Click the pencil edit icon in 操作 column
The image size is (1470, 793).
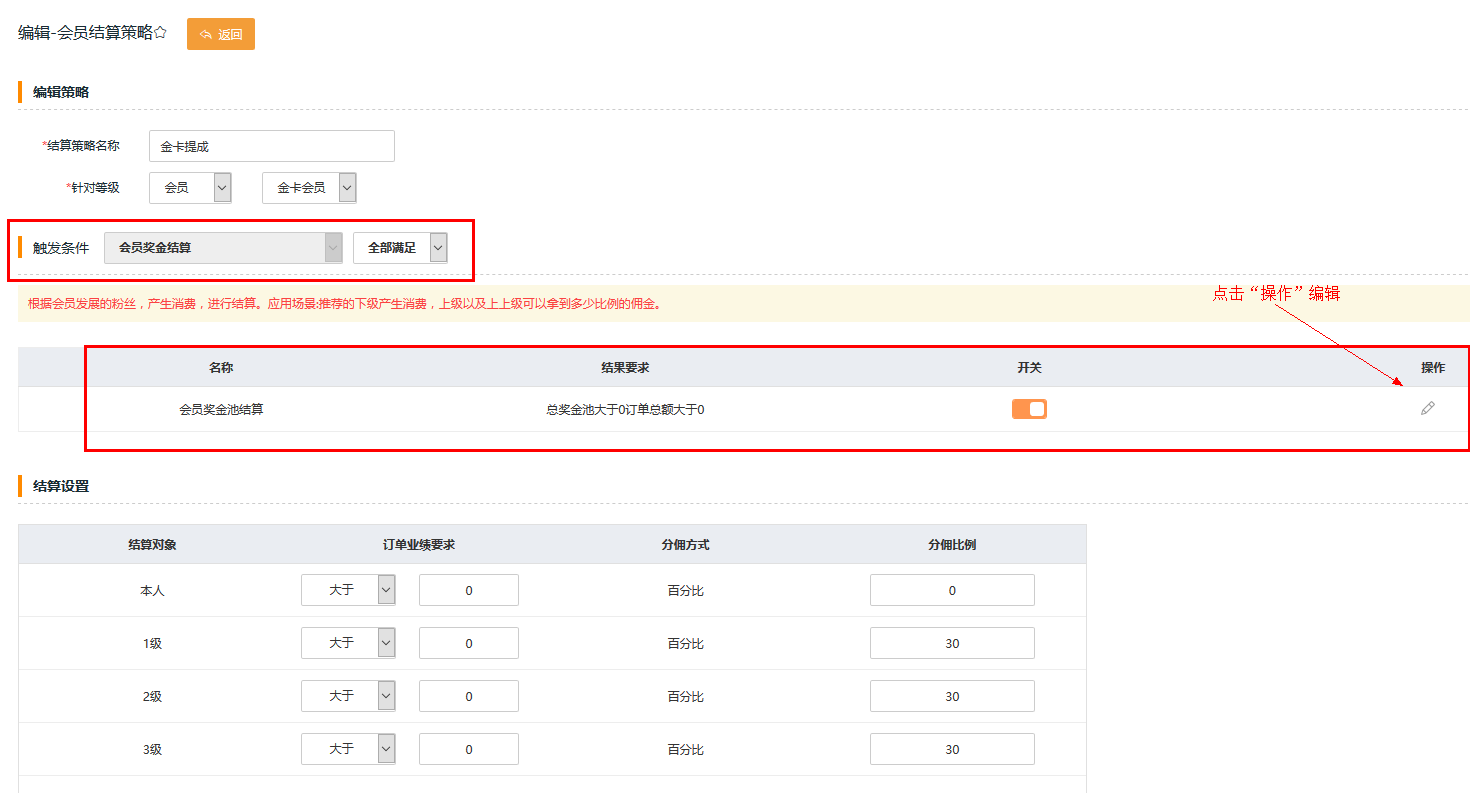[x=1427, y=408]
